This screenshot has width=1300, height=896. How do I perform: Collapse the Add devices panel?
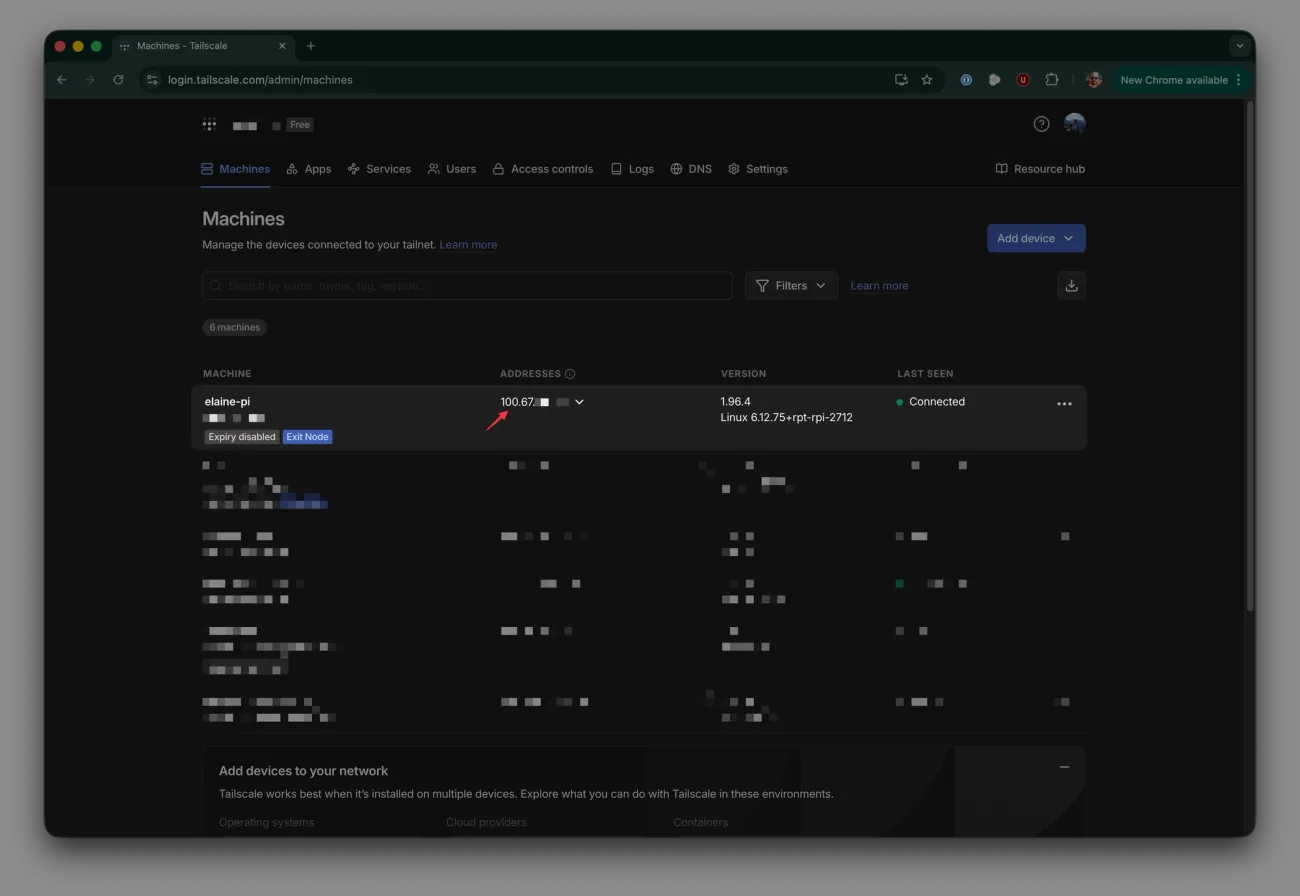(1064, 767)
